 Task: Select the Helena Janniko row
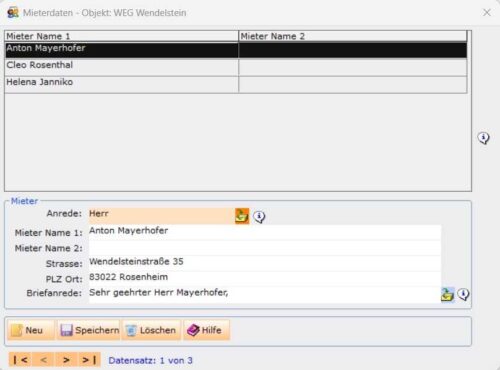(x=236, y=85)
